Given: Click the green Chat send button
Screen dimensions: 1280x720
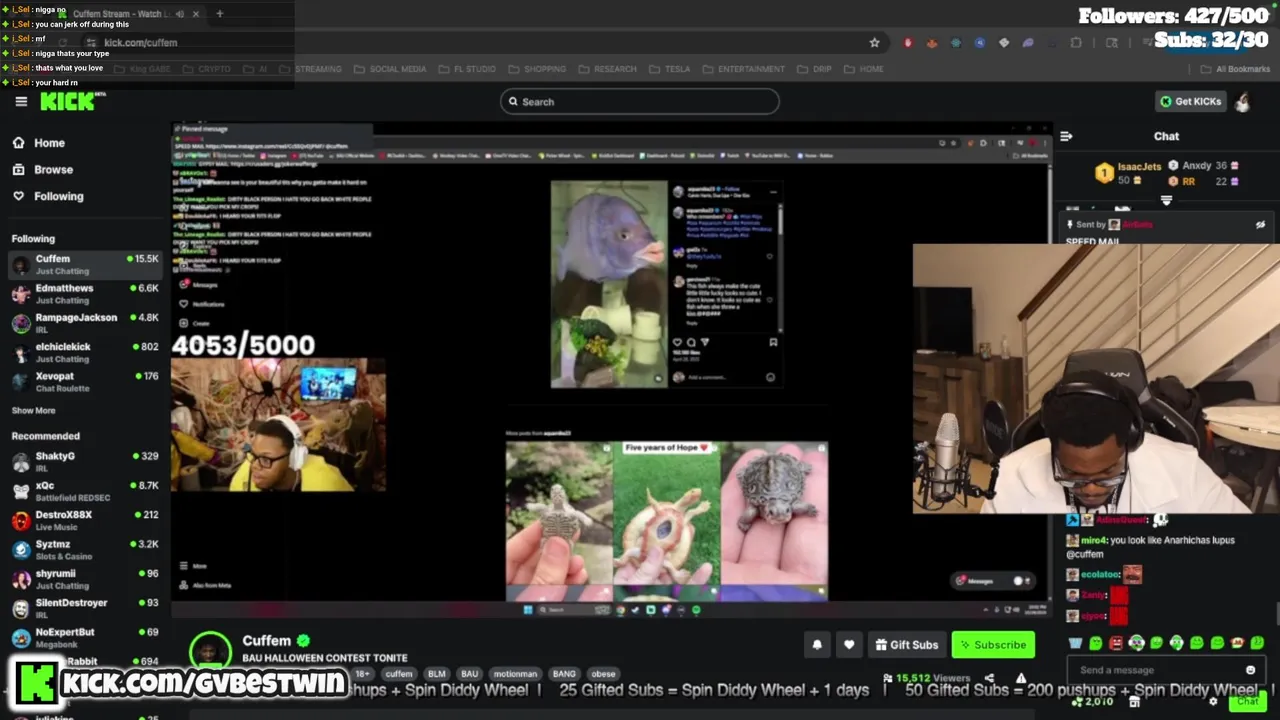Looking at the screenshot, I should tap(1247, 702).
